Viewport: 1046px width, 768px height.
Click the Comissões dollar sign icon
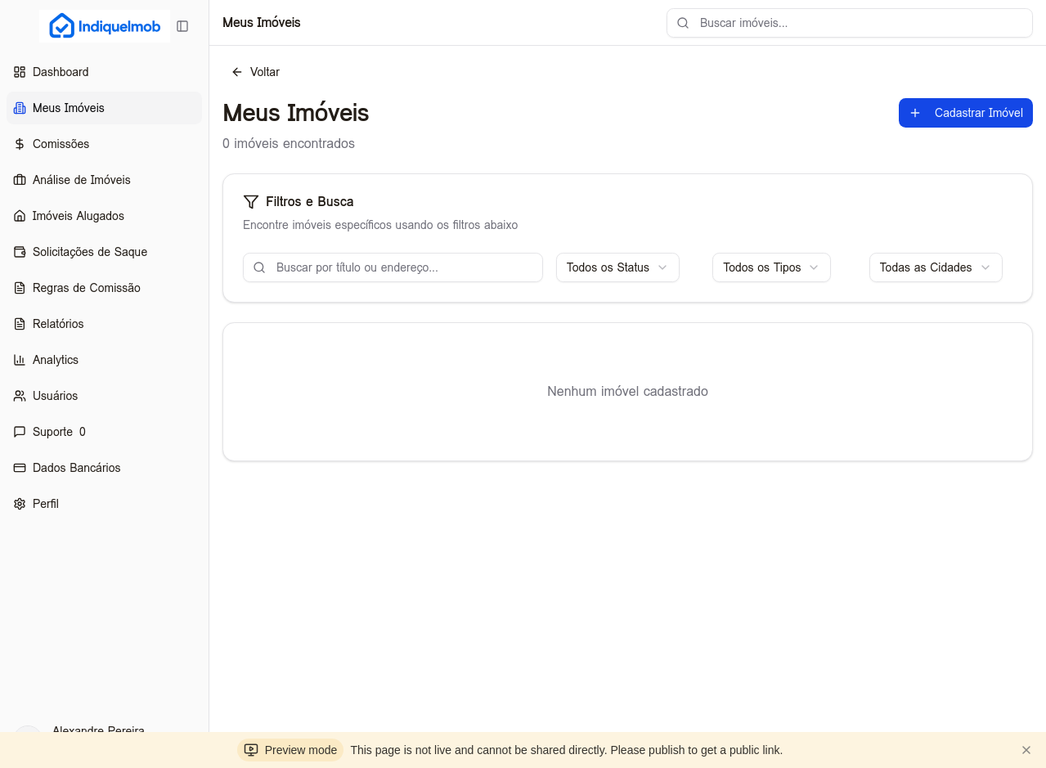click(x=20, y=144)
